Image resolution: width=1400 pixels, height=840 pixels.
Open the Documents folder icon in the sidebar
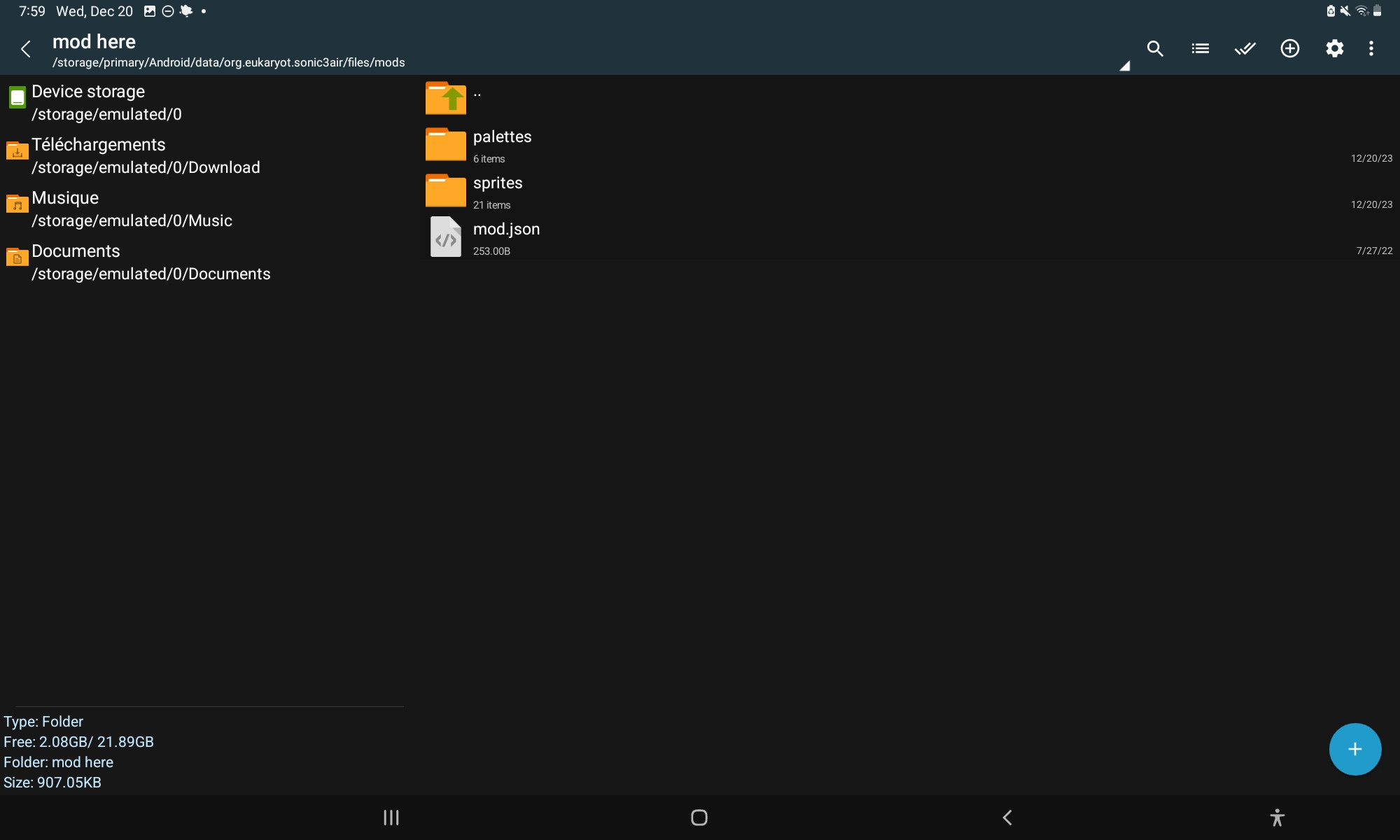(17, 257)
